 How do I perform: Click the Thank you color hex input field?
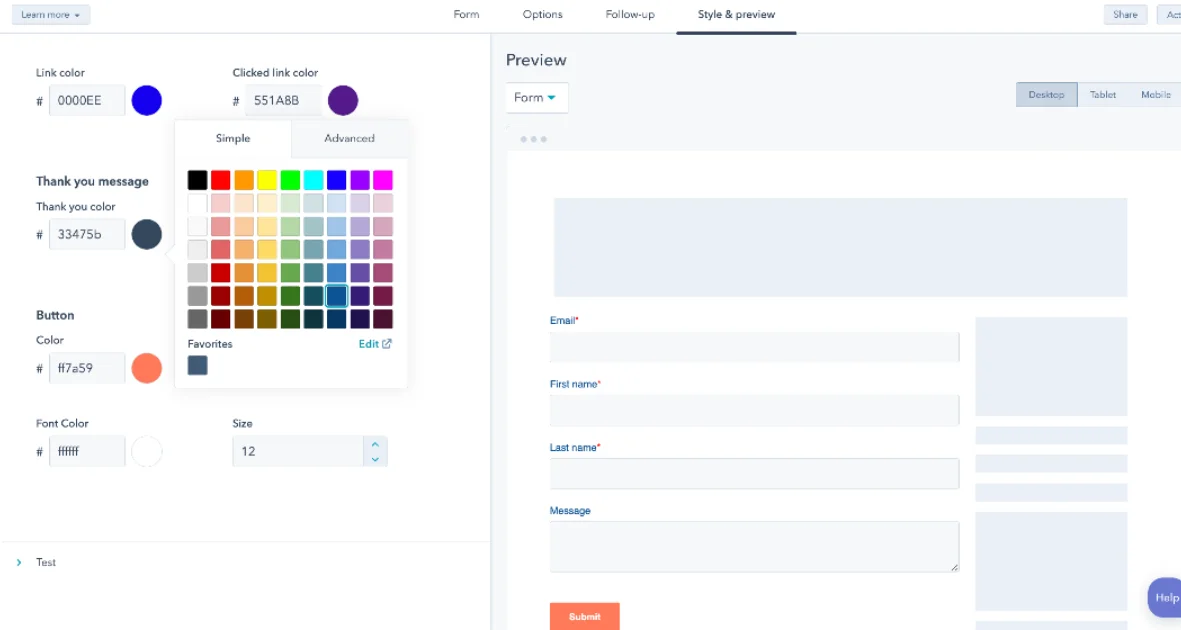coord(86,233)
